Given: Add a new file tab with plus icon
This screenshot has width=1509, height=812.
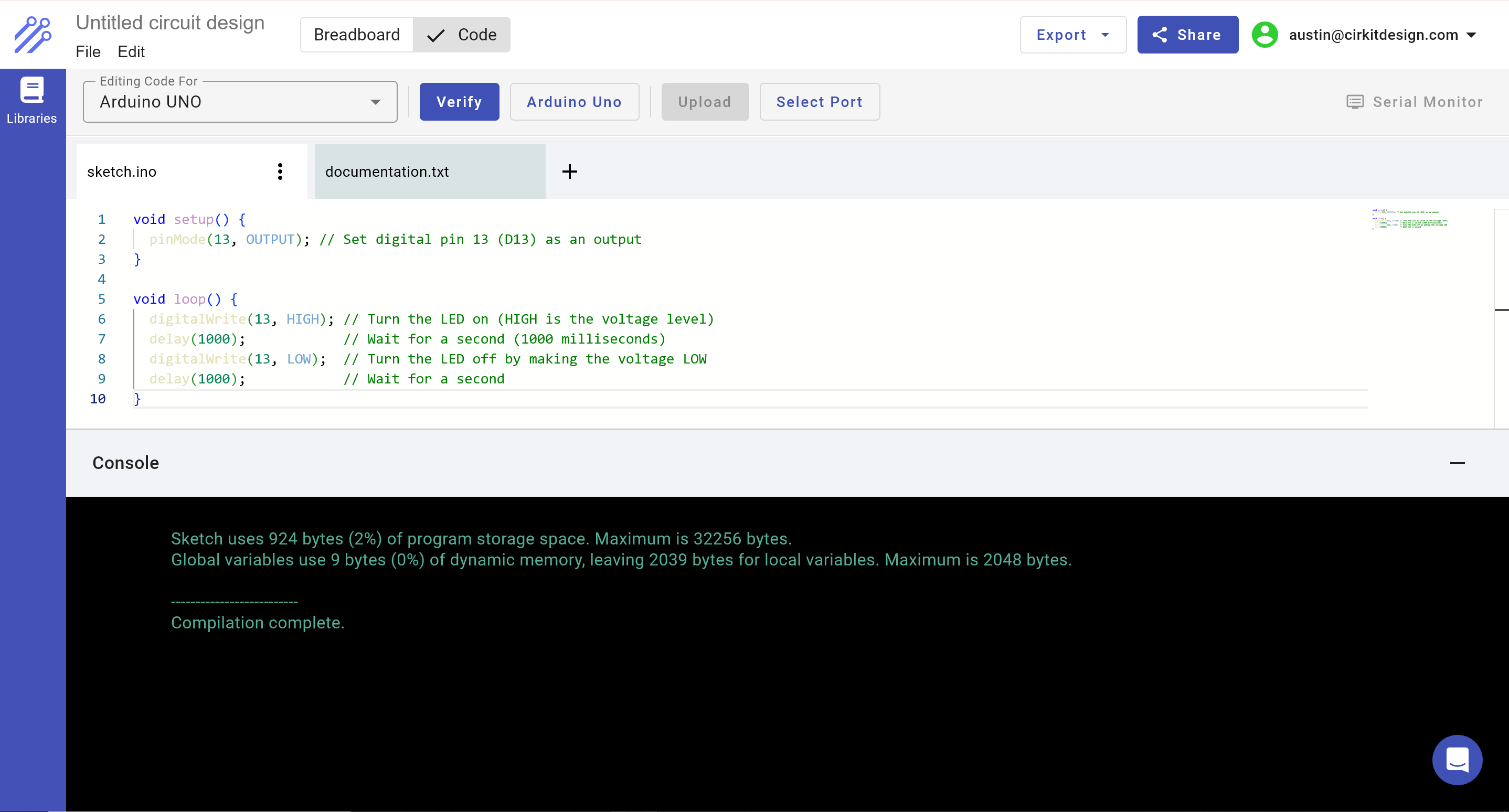Looking at the screenshot, I should (x=569, y=172).
